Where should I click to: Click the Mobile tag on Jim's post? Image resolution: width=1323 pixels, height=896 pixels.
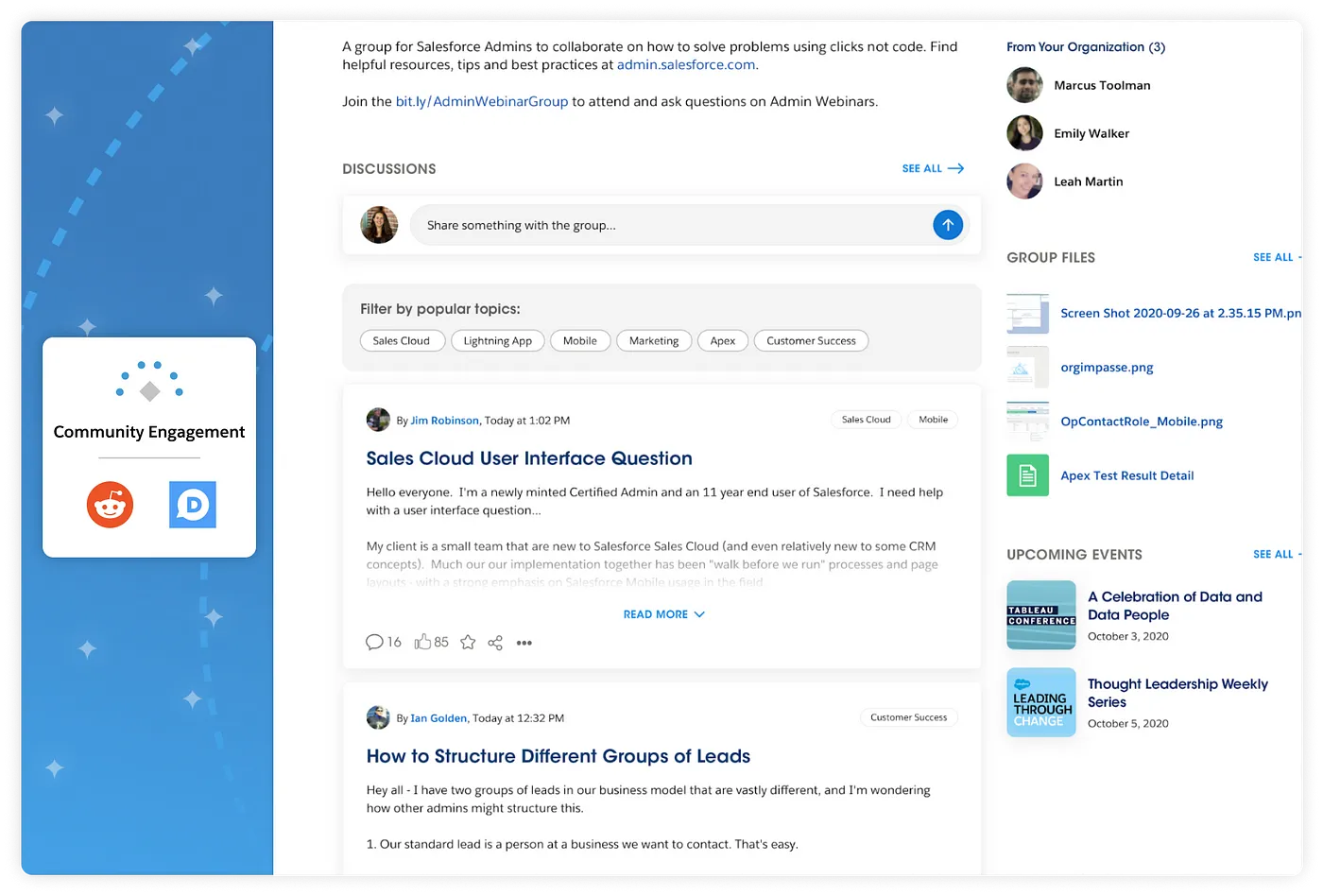934,420
